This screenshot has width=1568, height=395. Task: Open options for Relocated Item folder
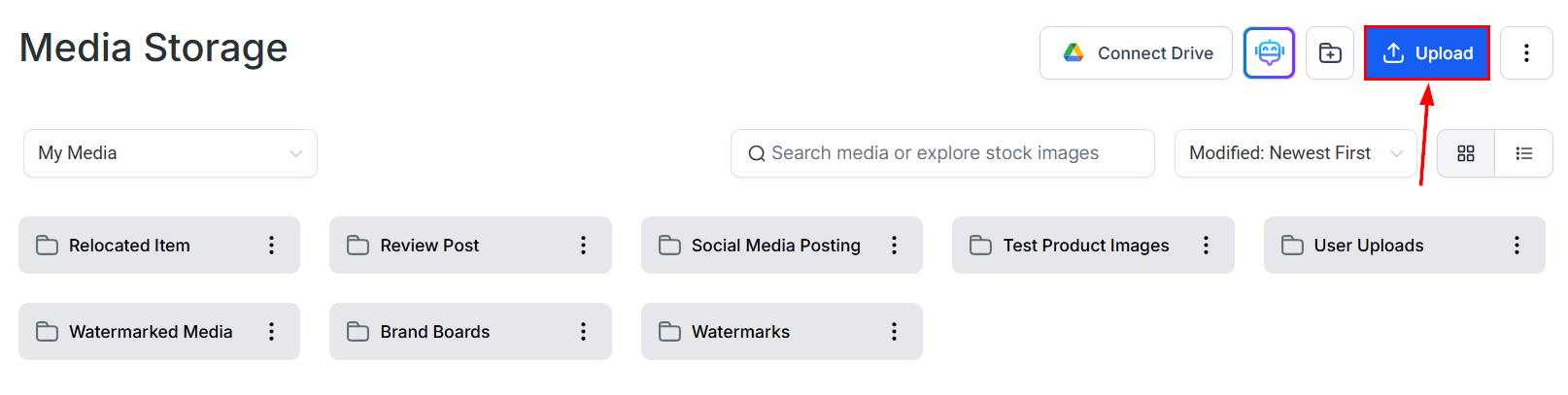tap(272, 246)
